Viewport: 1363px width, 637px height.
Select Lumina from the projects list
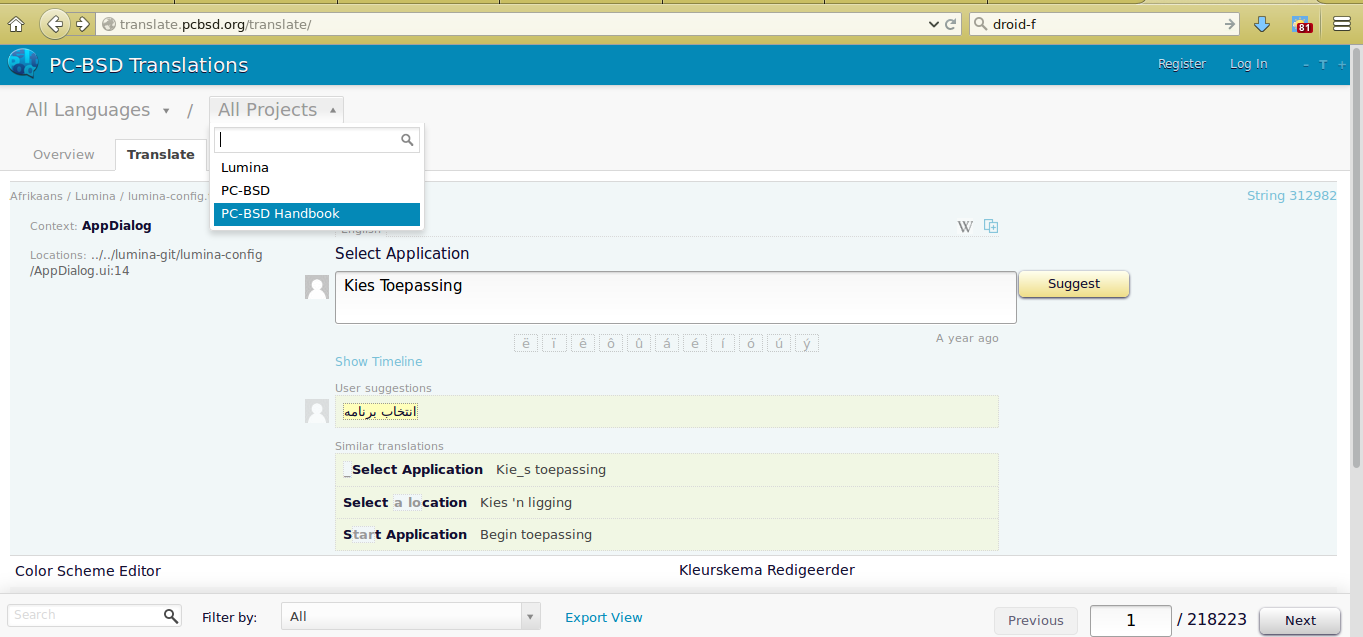[x=317, y=168]
